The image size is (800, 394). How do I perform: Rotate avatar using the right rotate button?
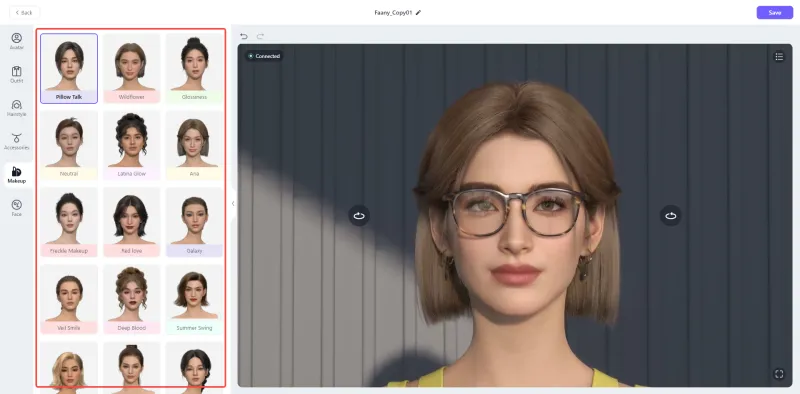tap(670, 215)
